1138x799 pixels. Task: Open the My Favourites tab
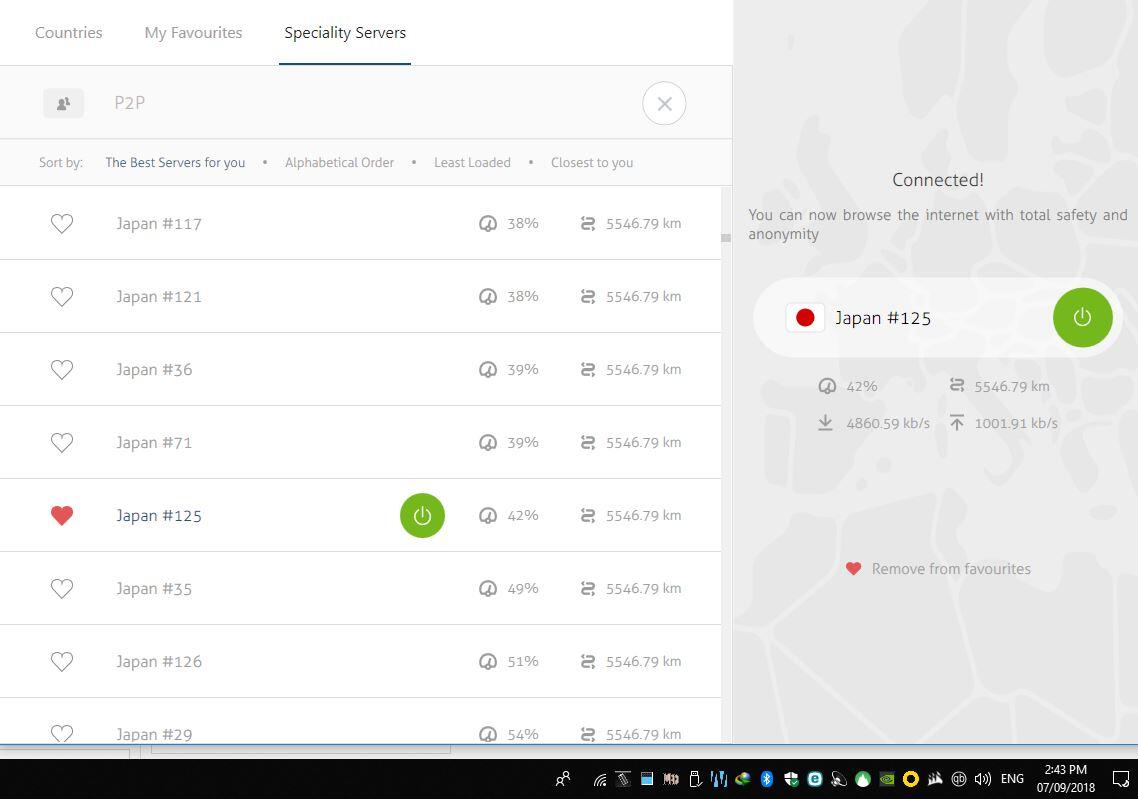[193, 32]
